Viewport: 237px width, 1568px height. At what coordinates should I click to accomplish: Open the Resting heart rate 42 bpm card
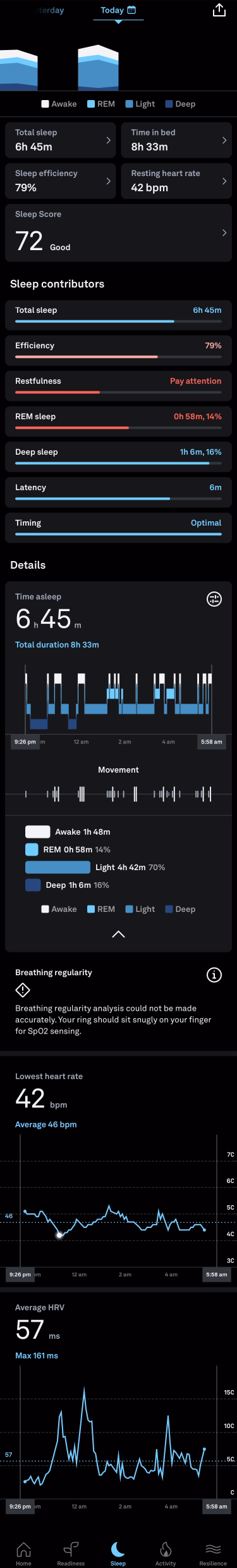click(176, 181)
